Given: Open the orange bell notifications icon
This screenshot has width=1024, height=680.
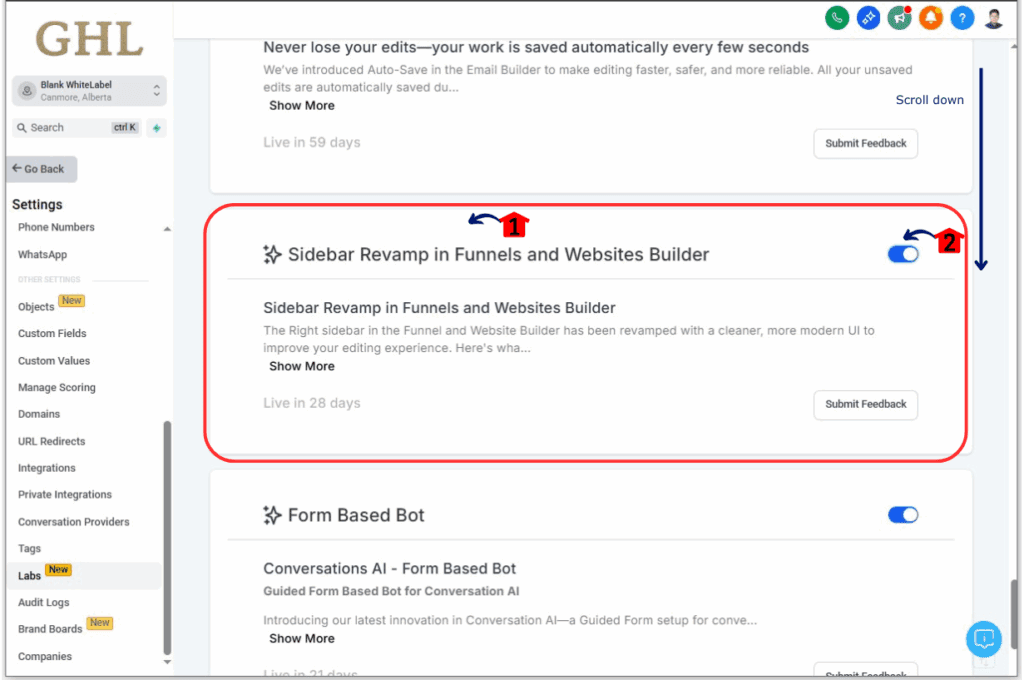Looking at the screenshot, I should [931, 18].
